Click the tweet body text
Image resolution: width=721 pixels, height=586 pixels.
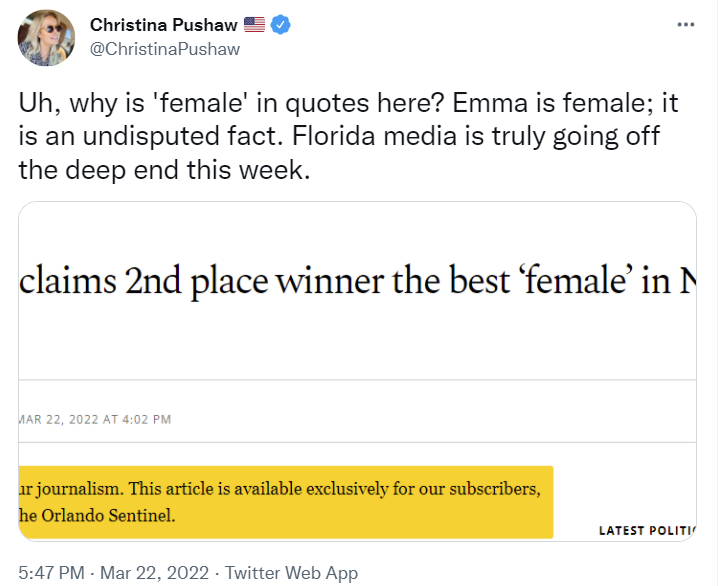coord(348,136)
